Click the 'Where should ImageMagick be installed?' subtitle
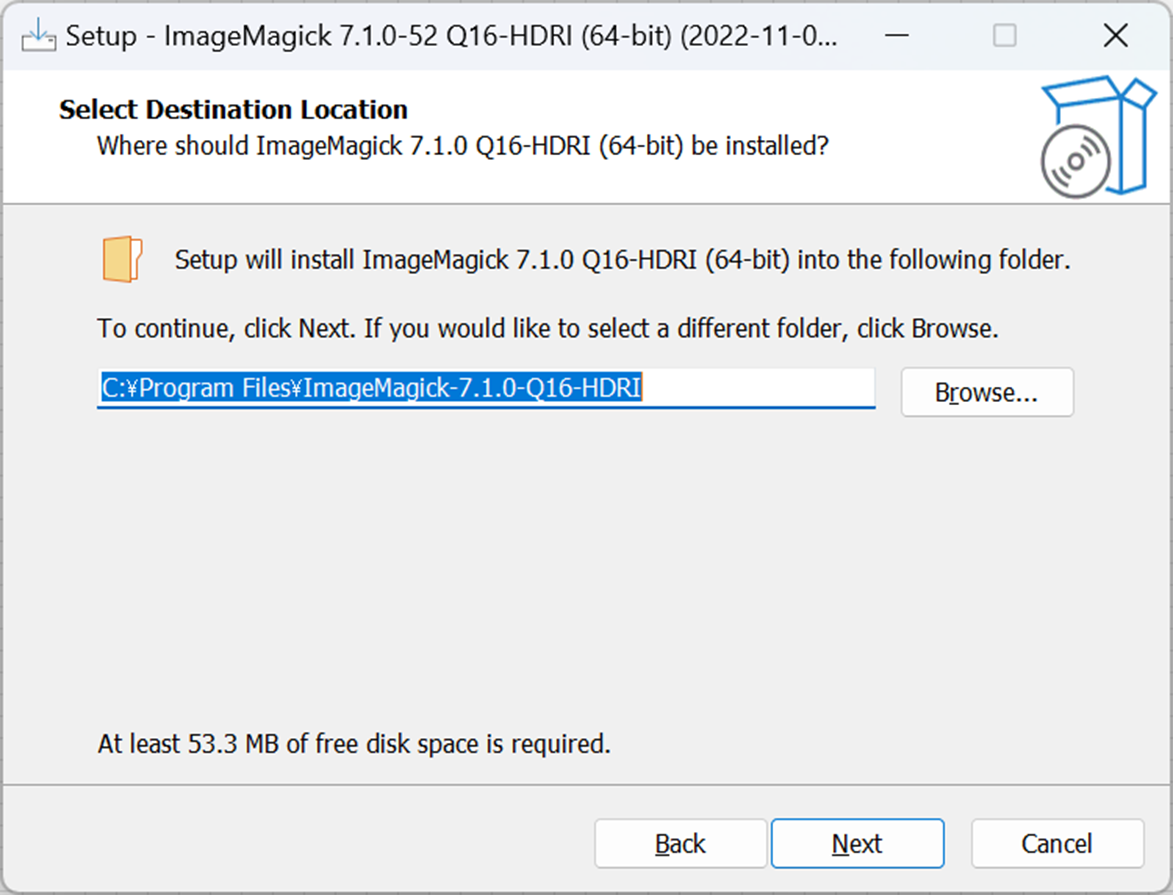This screenshot has height=895, width=1173. point(462,146)
